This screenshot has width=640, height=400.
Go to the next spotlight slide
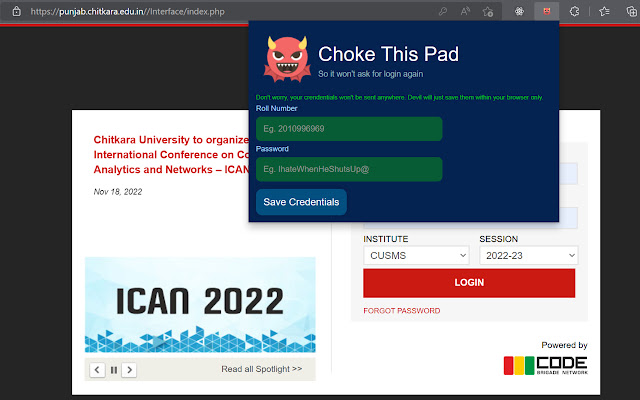tap(129, 370)
